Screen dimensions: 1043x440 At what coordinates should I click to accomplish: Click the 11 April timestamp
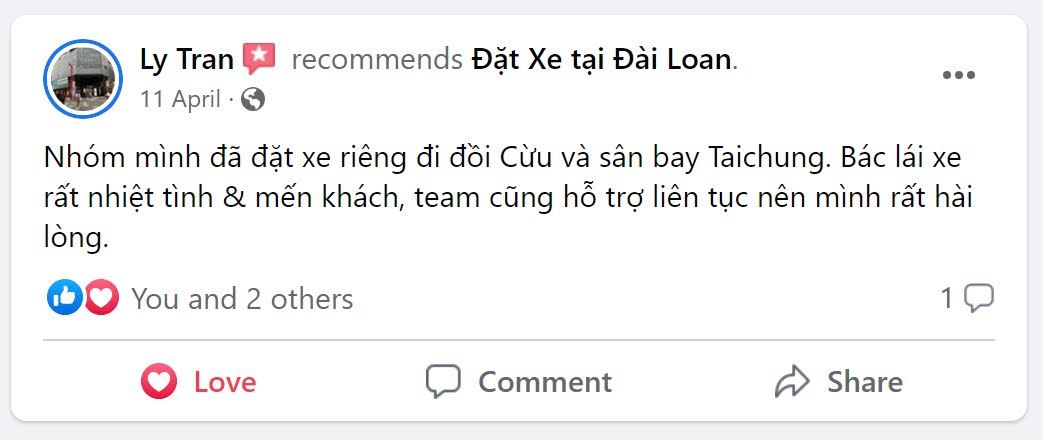coord(180,99)
